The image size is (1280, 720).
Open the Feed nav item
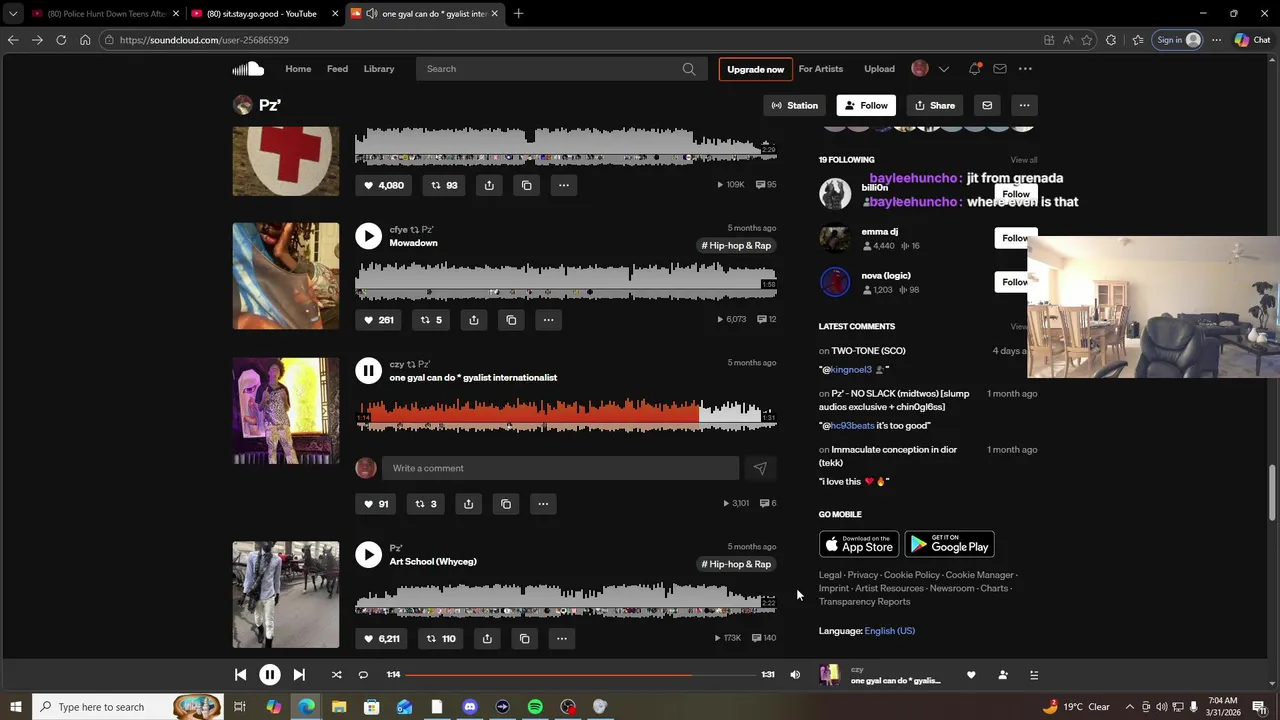pyautogui.click(x=338, y=69)
